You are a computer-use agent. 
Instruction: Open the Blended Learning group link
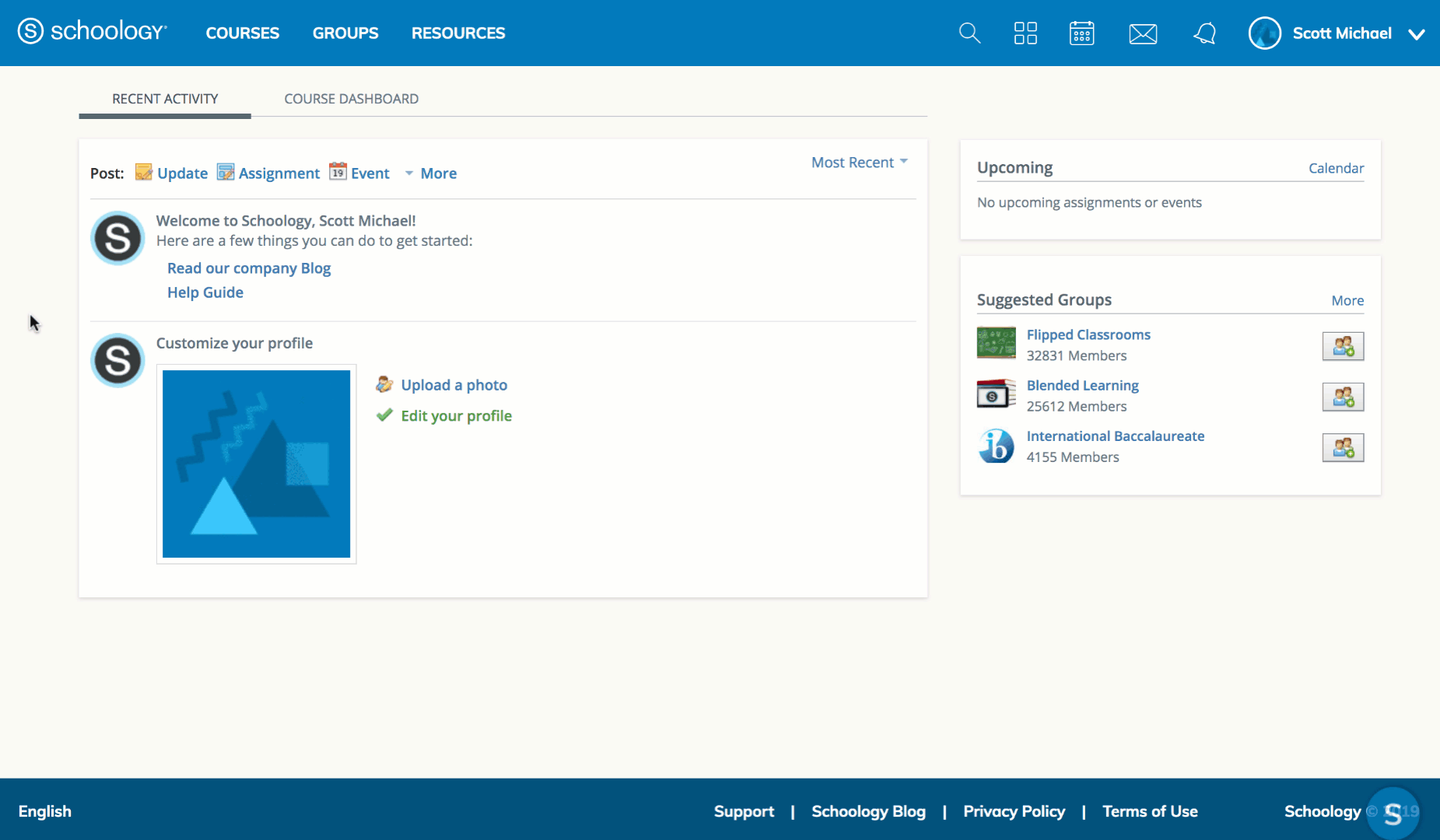[1082, 386]
